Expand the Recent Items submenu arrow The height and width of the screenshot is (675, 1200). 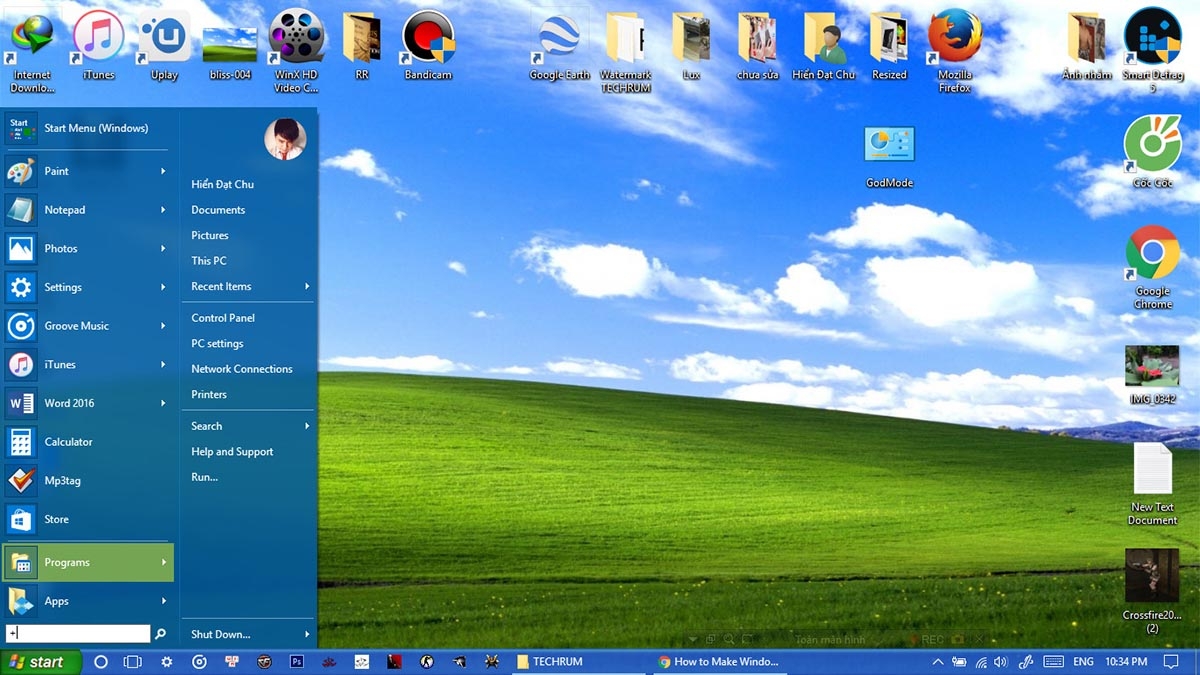(307, 286)
